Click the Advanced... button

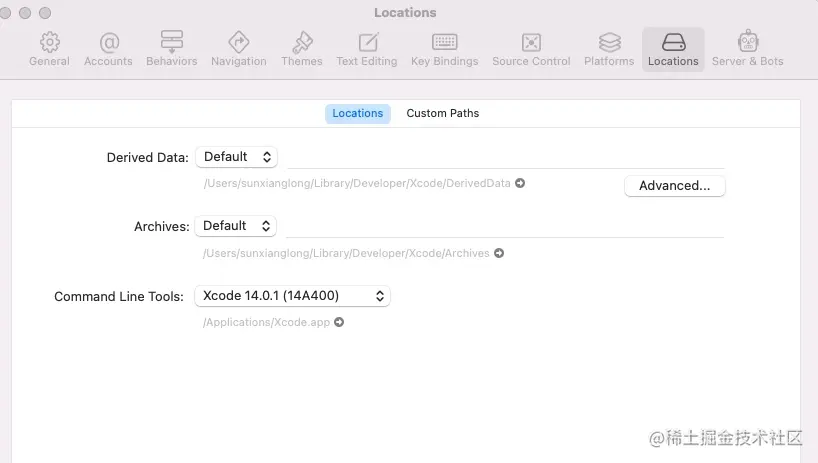tap(675, 186)
